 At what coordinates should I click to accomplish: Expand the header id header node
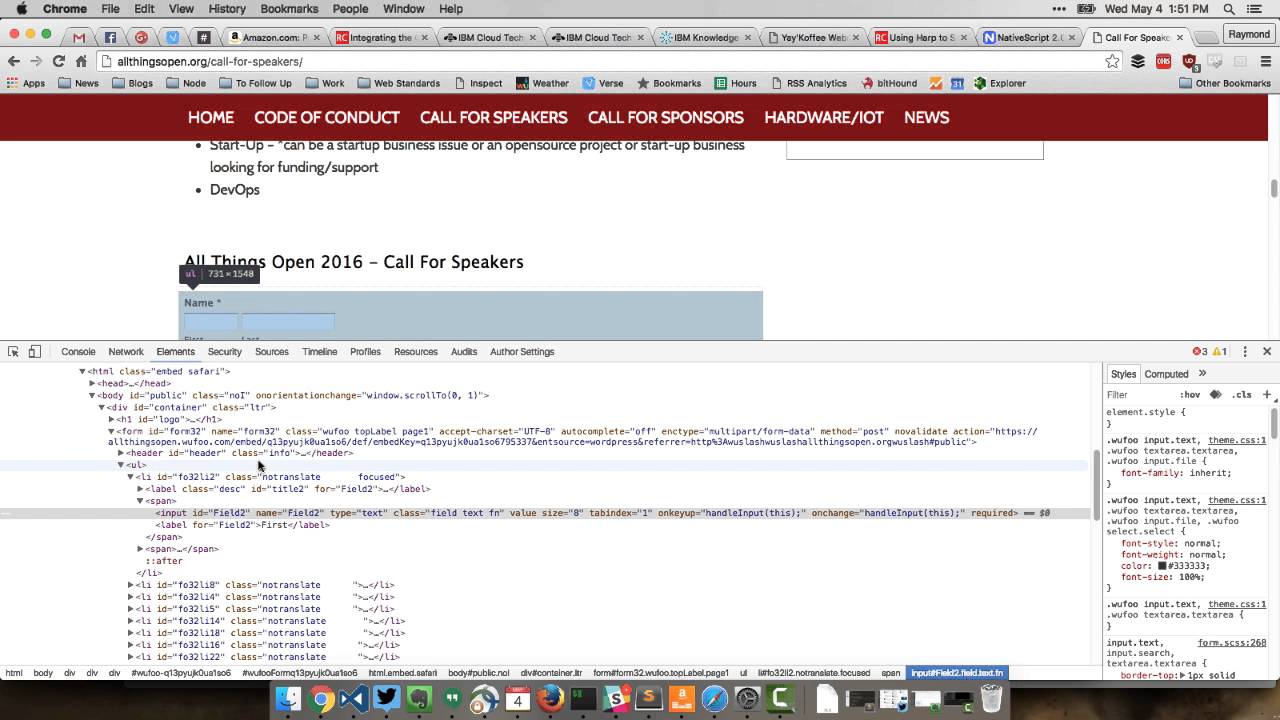click(121, 453)
